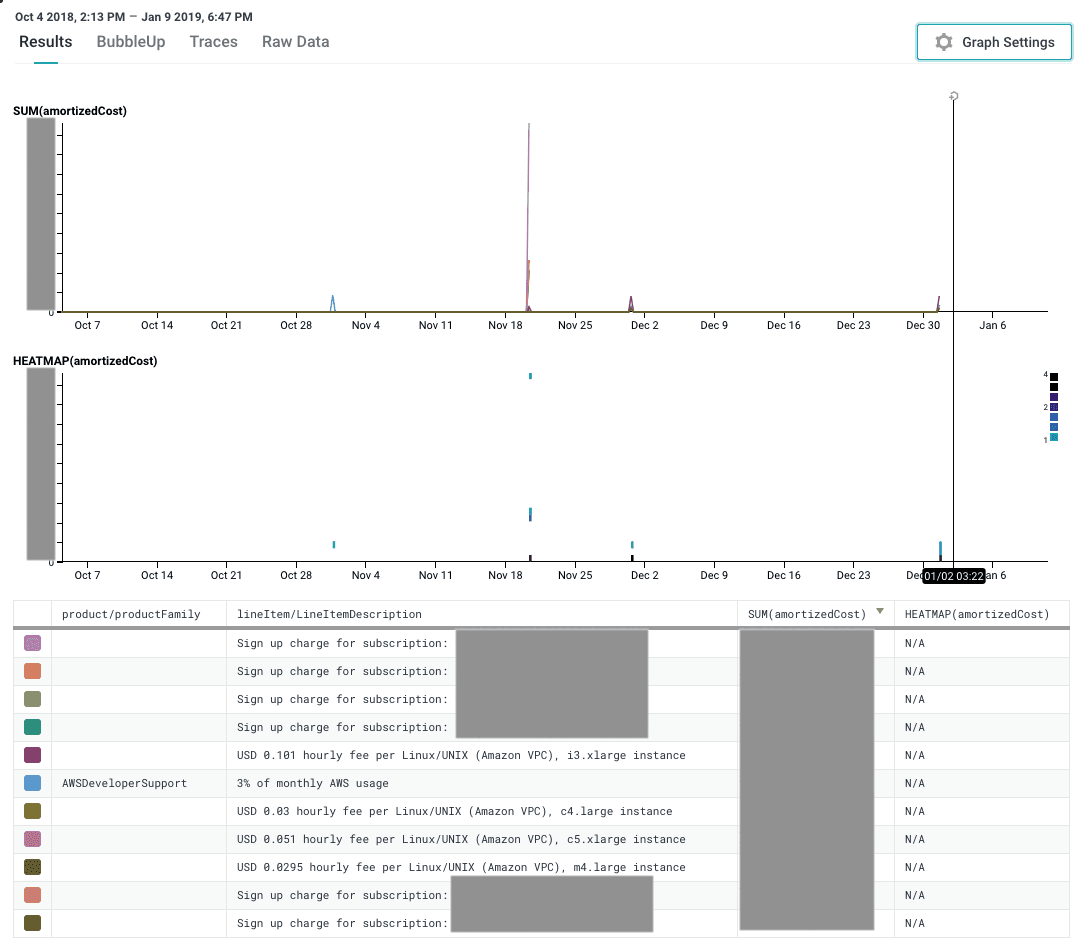Switch to the BubbleUp tab
Viewport: 1089px width, 947px height.
(131, 42)
